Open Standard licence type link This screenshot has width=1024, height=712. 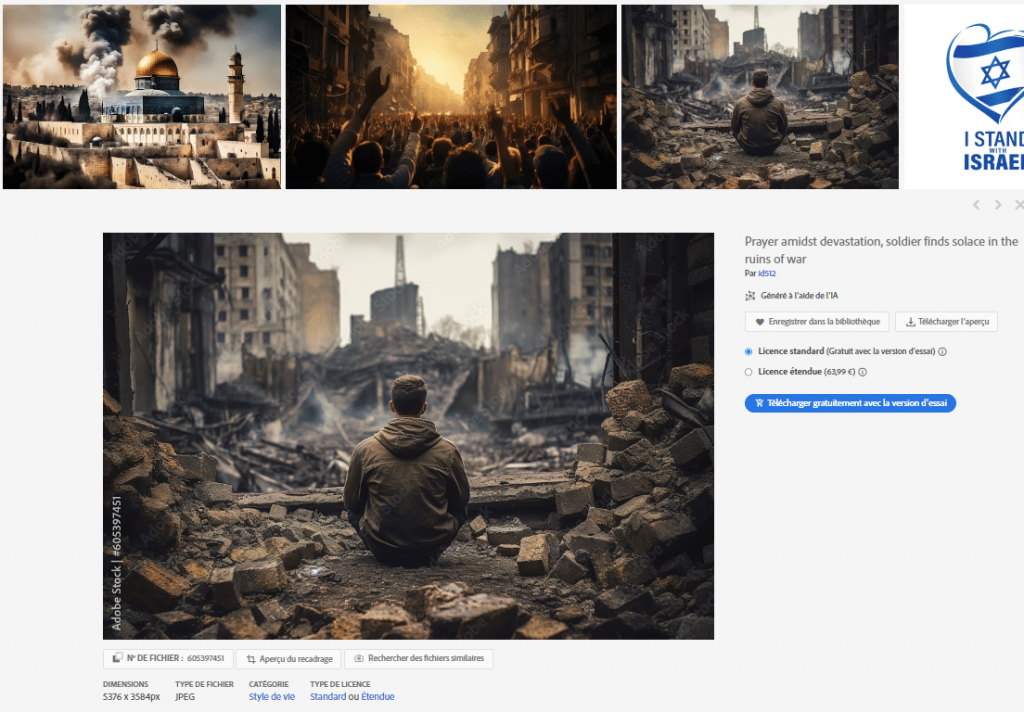click(x=328, y=696)
